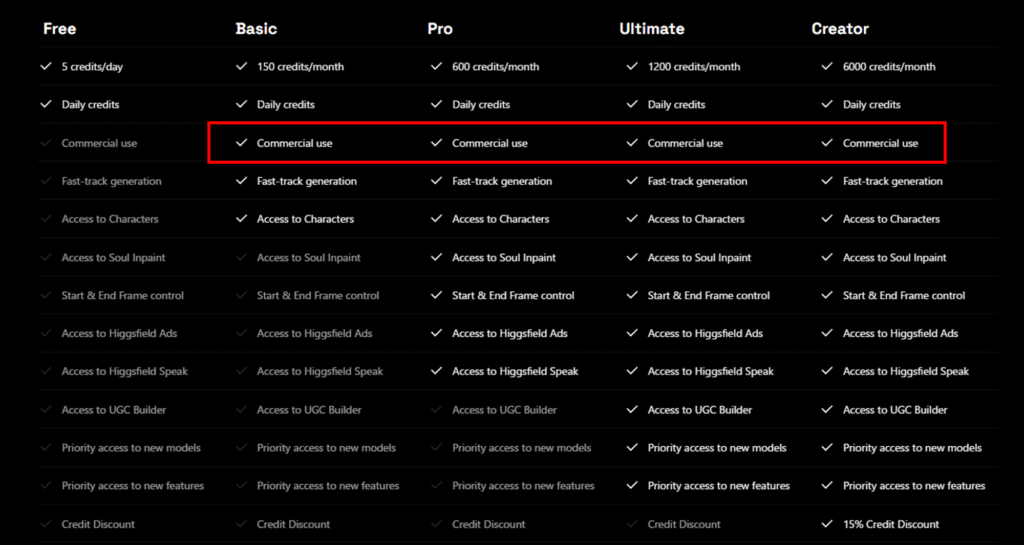Click the greyed-out Credit Discount under Free

coord(98,524)
